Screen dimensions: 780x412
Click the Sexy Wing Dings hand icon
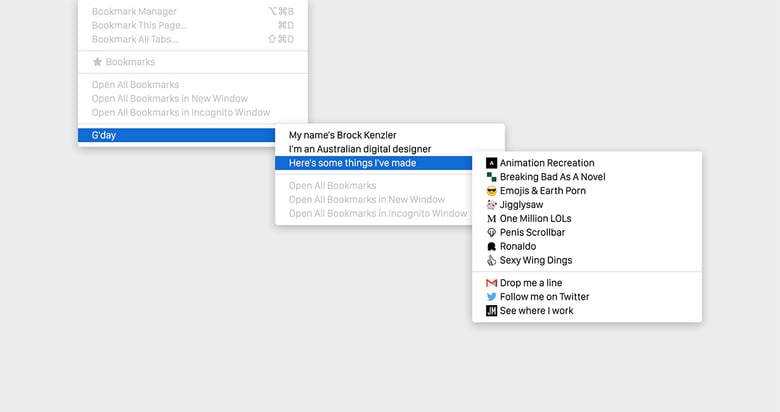click(491, 261)
